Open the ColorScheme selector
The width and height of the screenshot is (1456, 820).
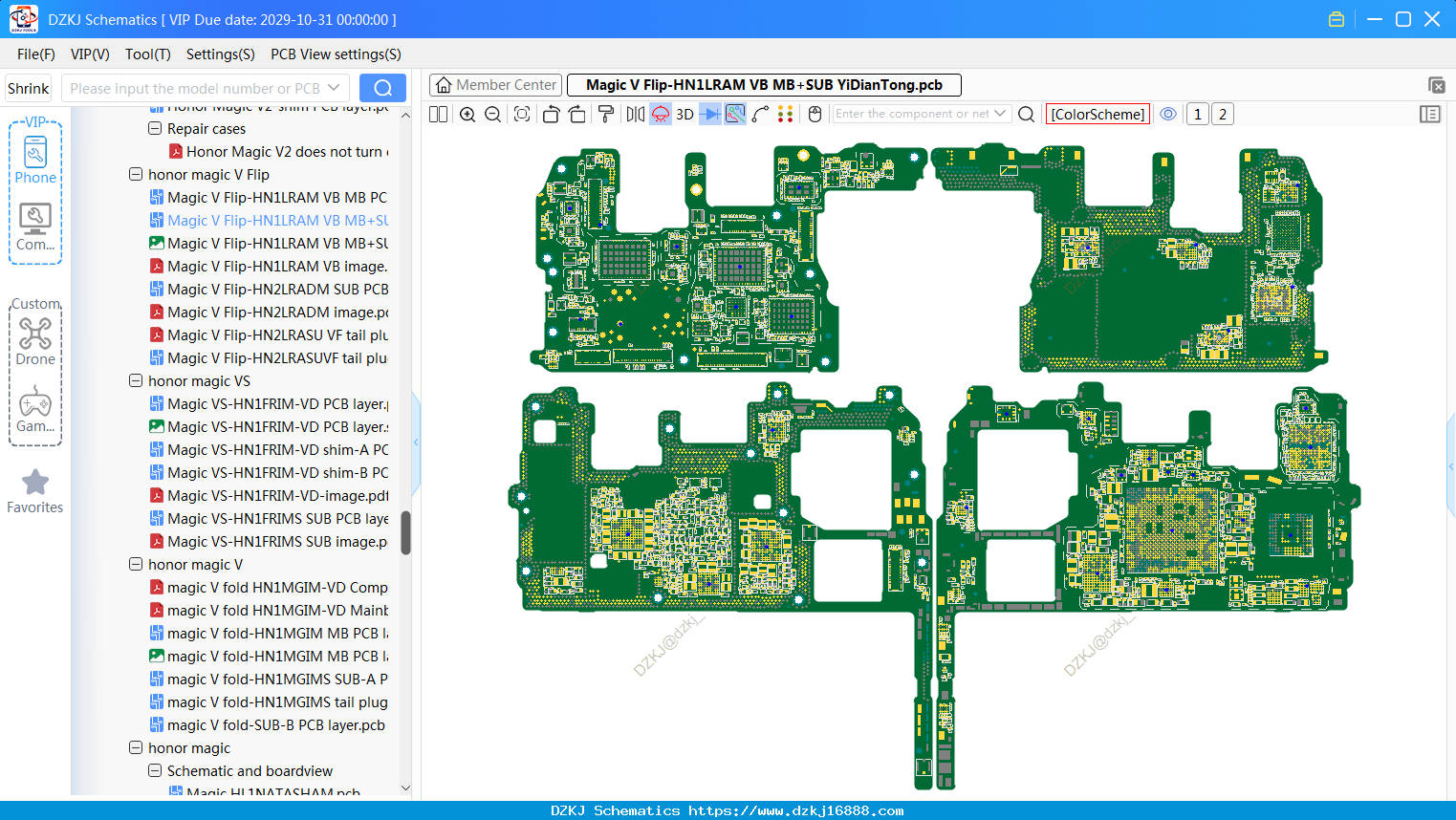click(x=1097, y=115)
